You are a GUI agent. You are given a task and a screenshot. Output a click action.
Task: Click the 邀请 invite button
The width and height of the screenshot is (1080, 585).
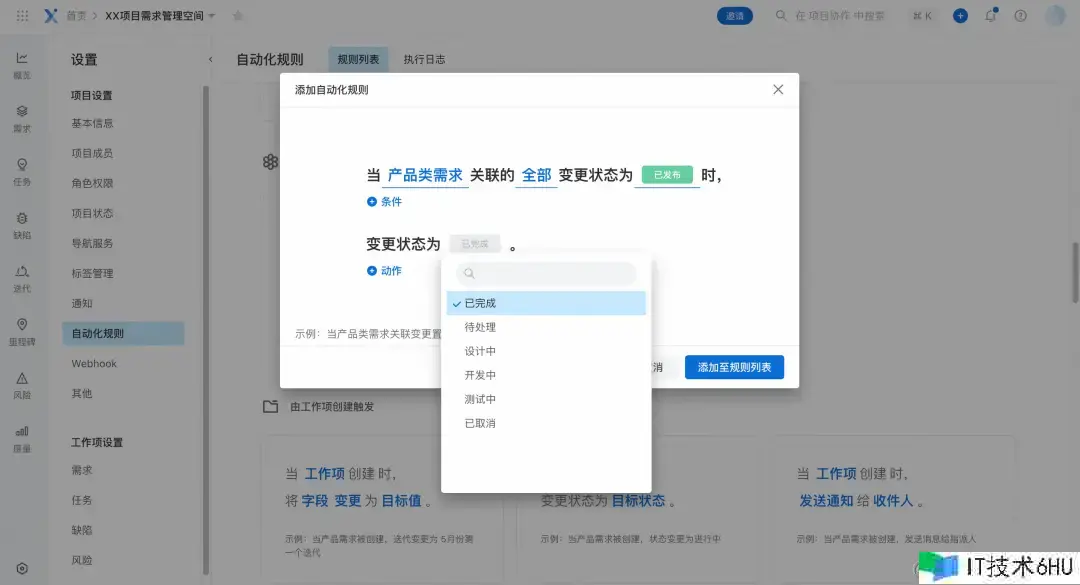point(735,16)
